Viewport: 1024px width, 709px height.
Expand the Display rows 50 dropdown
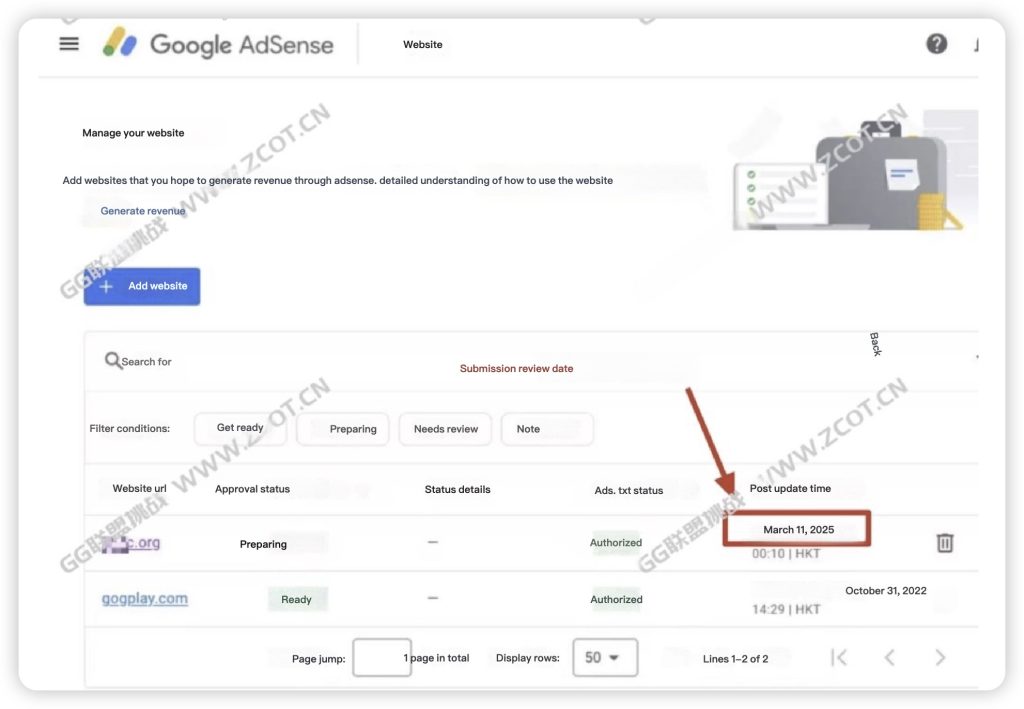(604, 657)
